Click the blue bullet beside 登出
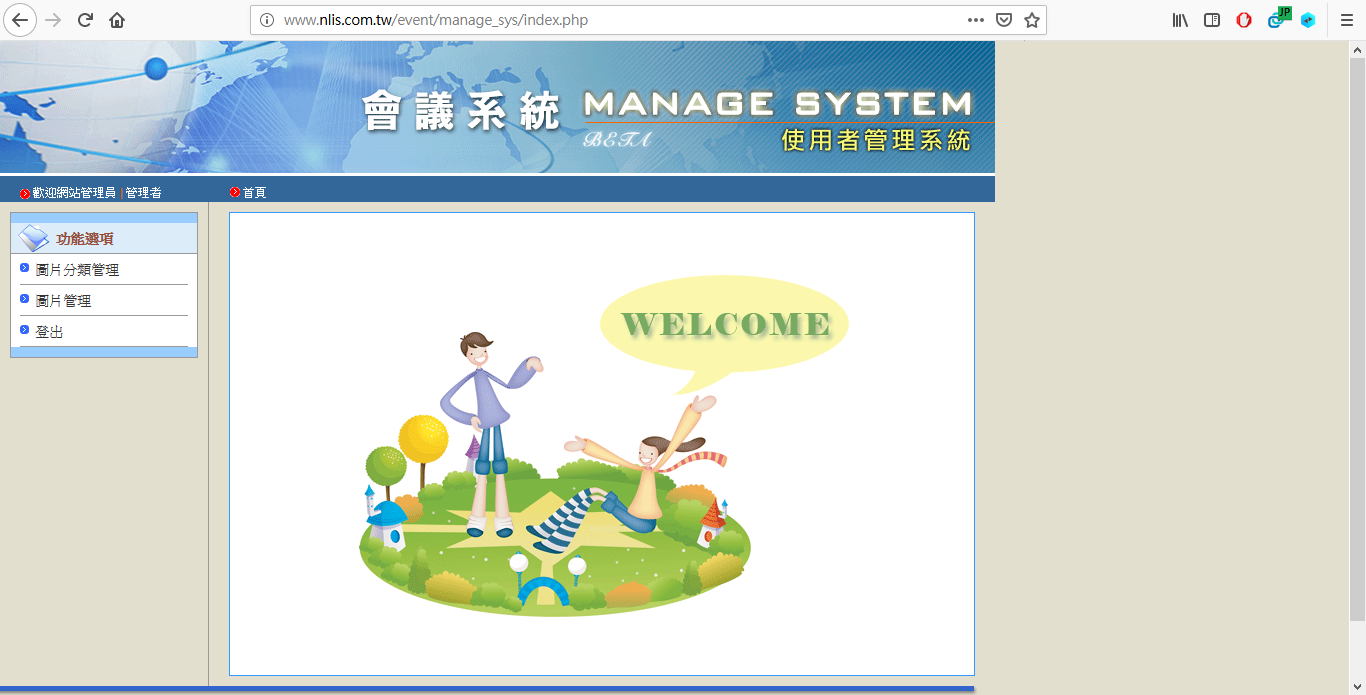Viewport: 1366px width, 695px height. tap(25, 330)
